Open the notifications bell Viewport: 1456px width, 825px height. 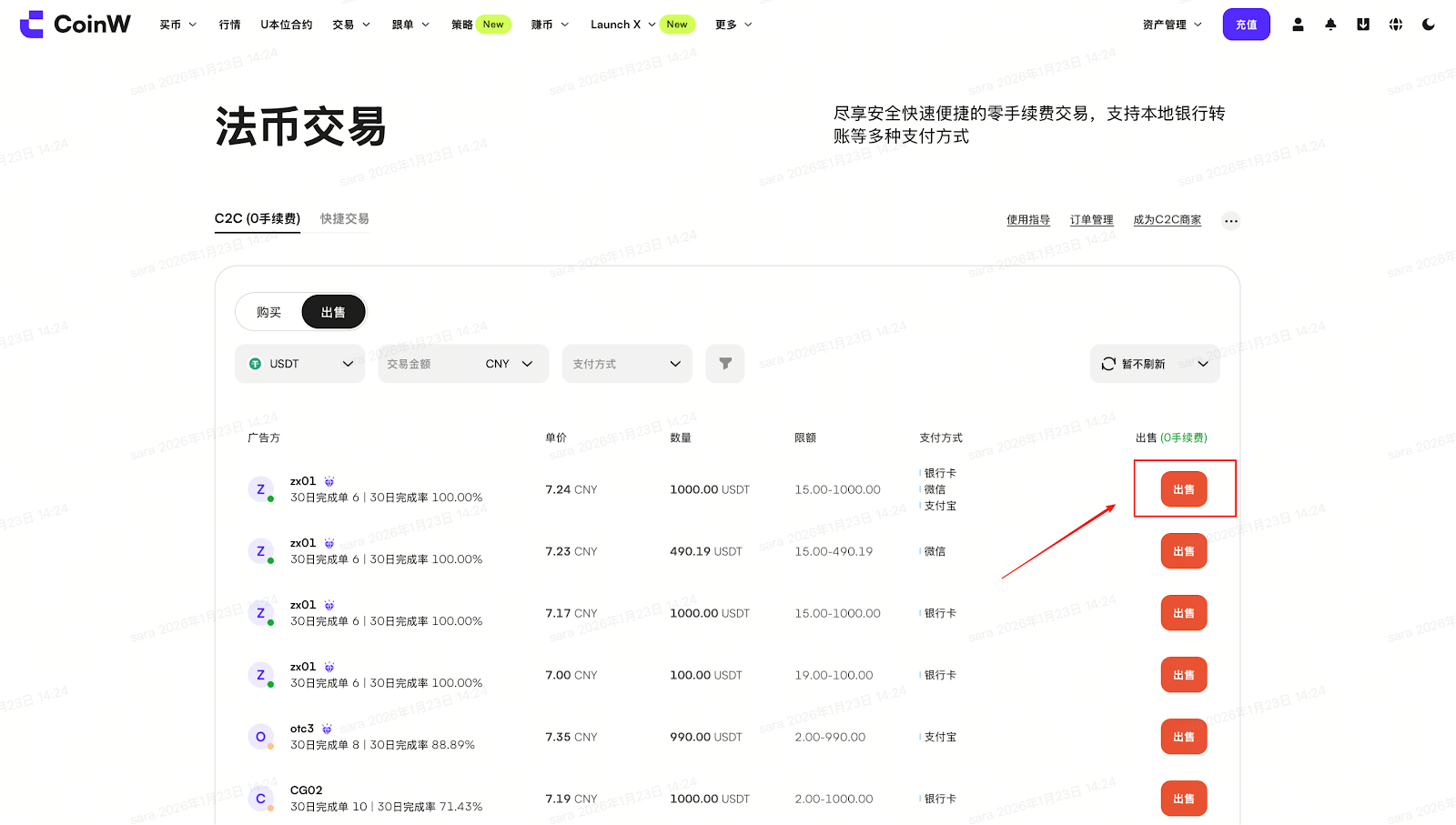[1330, 25]
